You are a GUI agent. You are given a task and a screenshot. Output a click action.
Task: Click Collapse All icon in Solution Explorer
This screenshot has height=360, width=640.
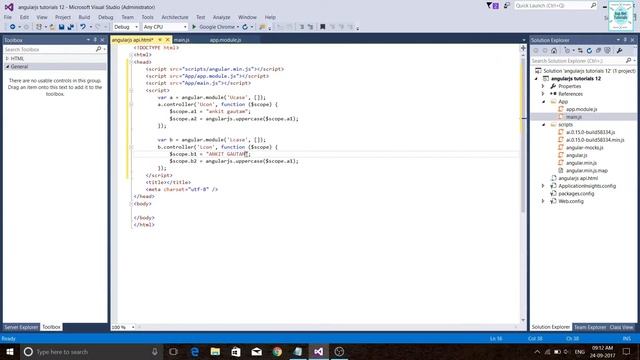click(x=598, y=51)
